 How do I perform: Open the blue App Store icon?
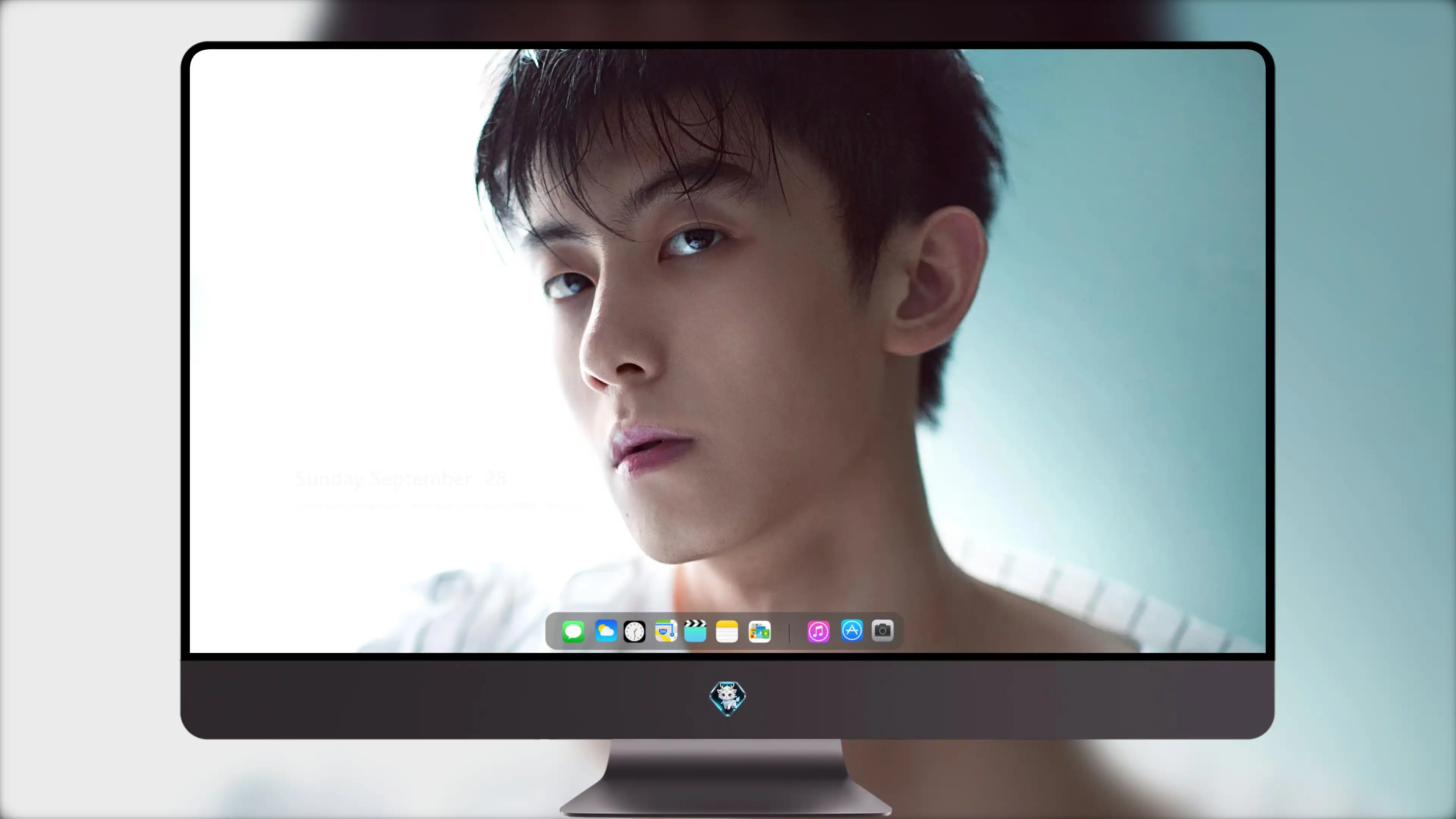point(852,630)
